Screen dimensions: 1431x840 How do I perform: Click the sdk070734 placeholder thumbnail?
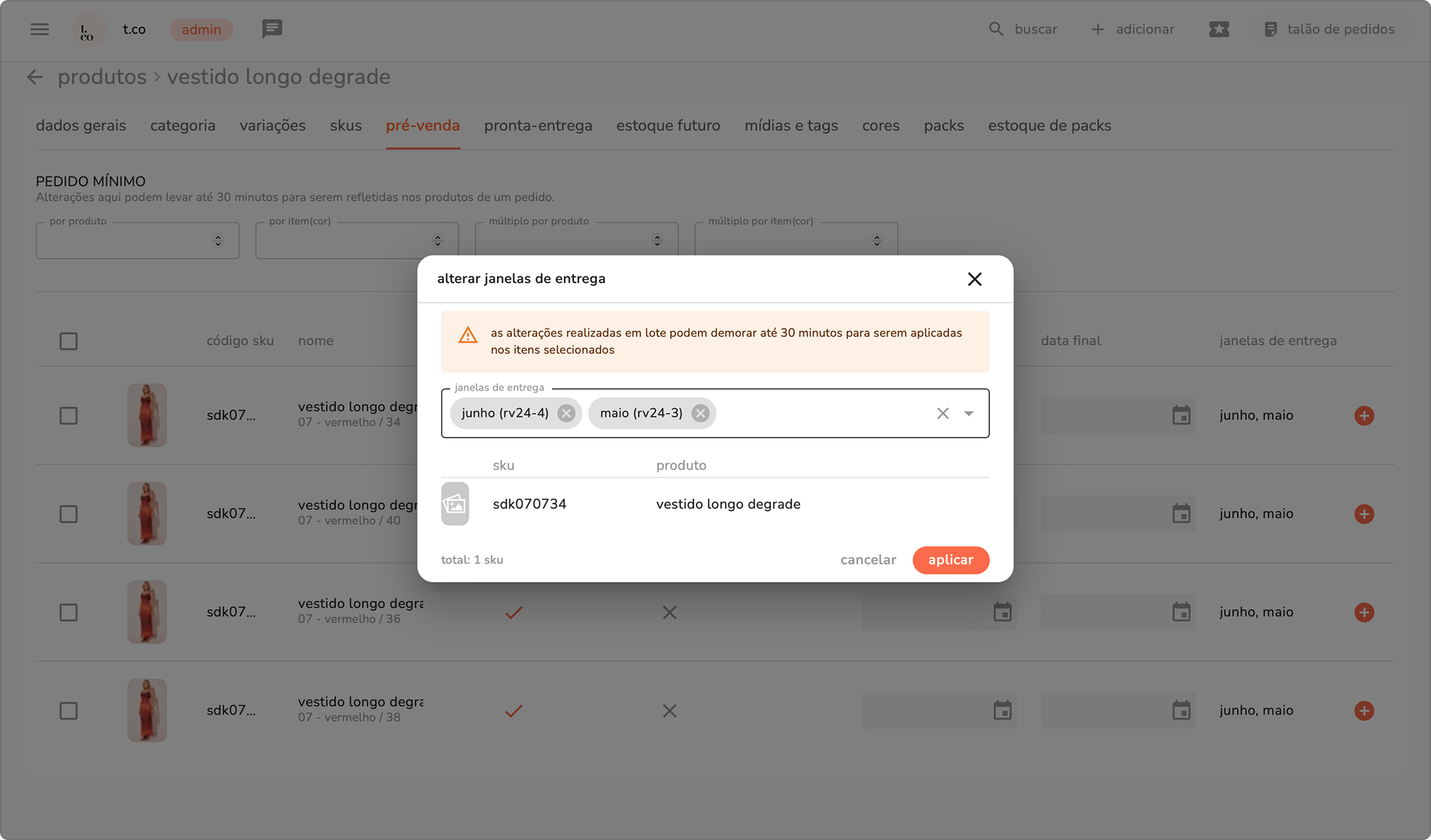pyautogui.click(x=455, y=504)
